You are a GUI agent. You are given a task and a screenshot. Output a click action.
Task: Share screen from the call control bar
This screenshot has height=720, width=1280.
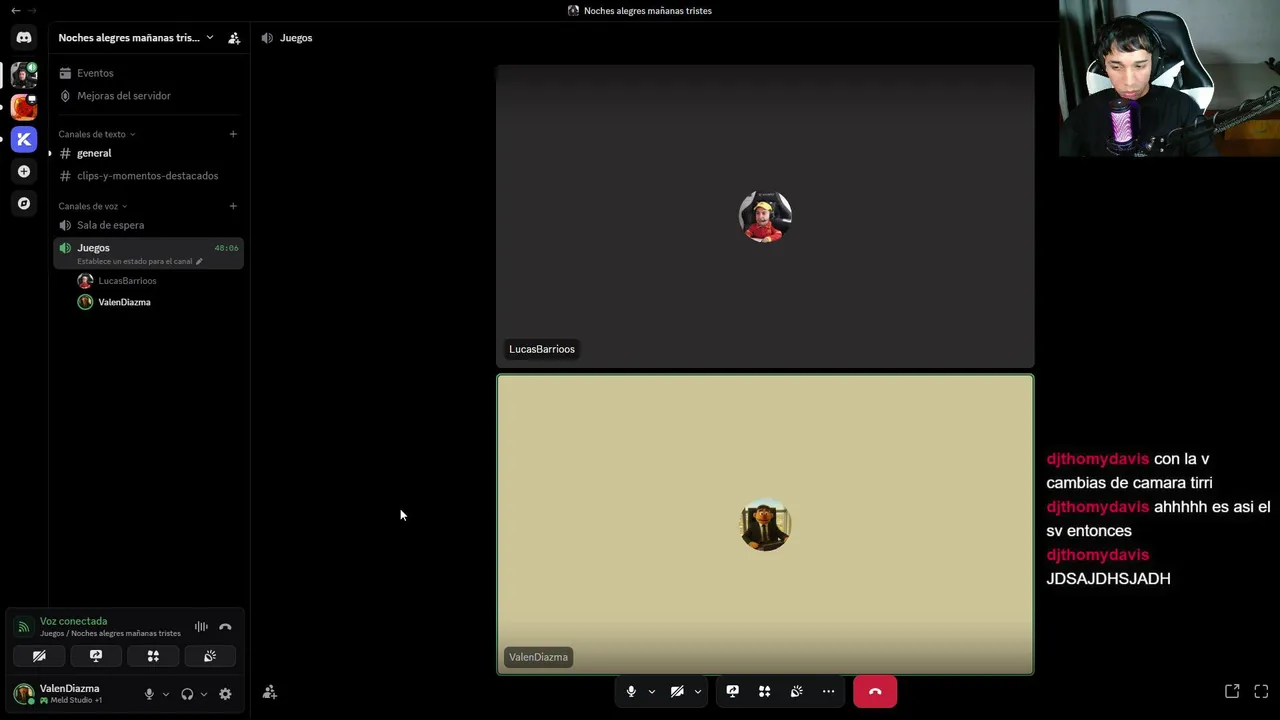pyautogui.click(x=732, y=691)
